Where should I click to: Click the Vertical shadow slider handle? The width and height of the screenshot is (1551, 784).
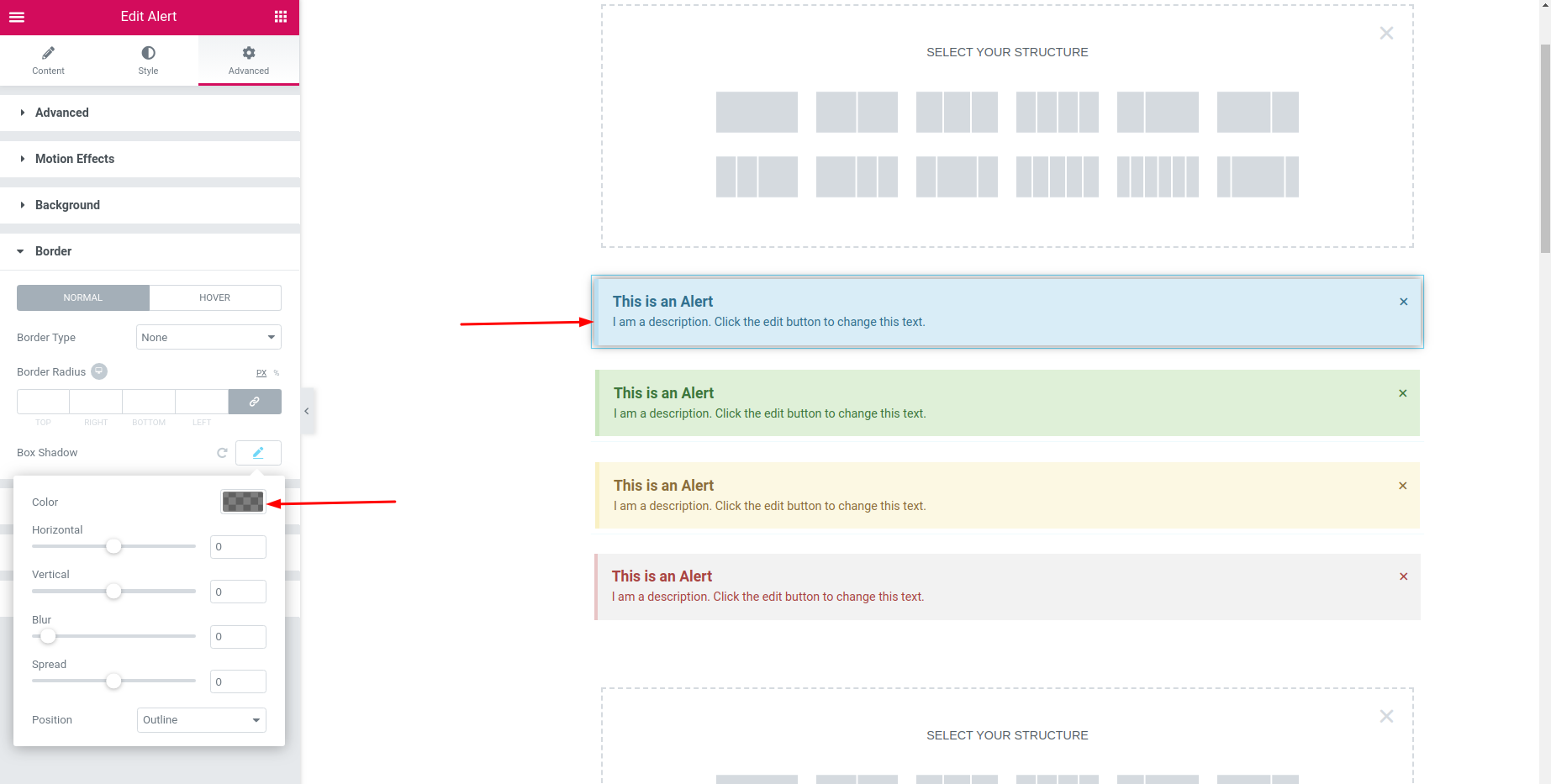[x=113, y=592]
